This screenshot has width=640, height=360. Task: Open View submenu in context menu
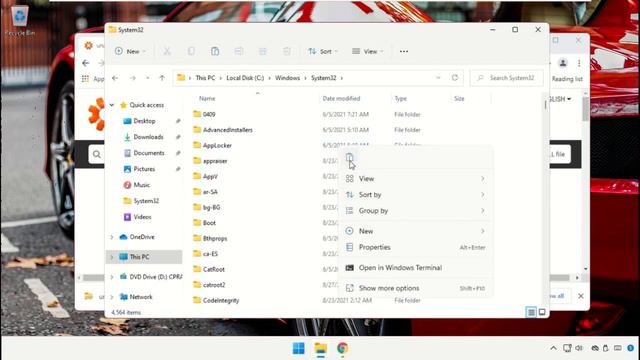(x=416, y=178)
